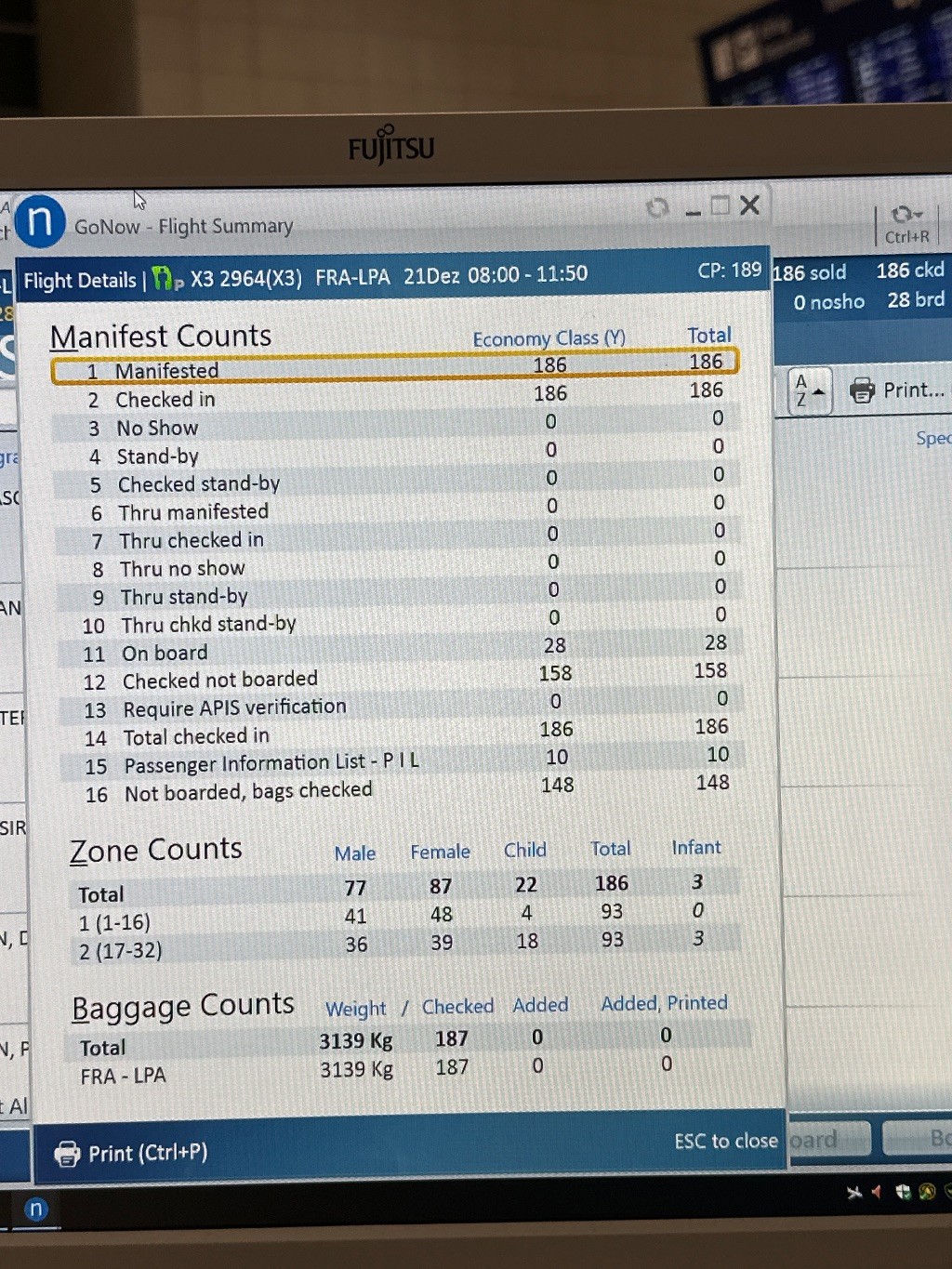The image size is (952, 1269).
Task: Print the flight summary (Ctrl+P)
Action: pyautogui.click(x=131, y=1154)
